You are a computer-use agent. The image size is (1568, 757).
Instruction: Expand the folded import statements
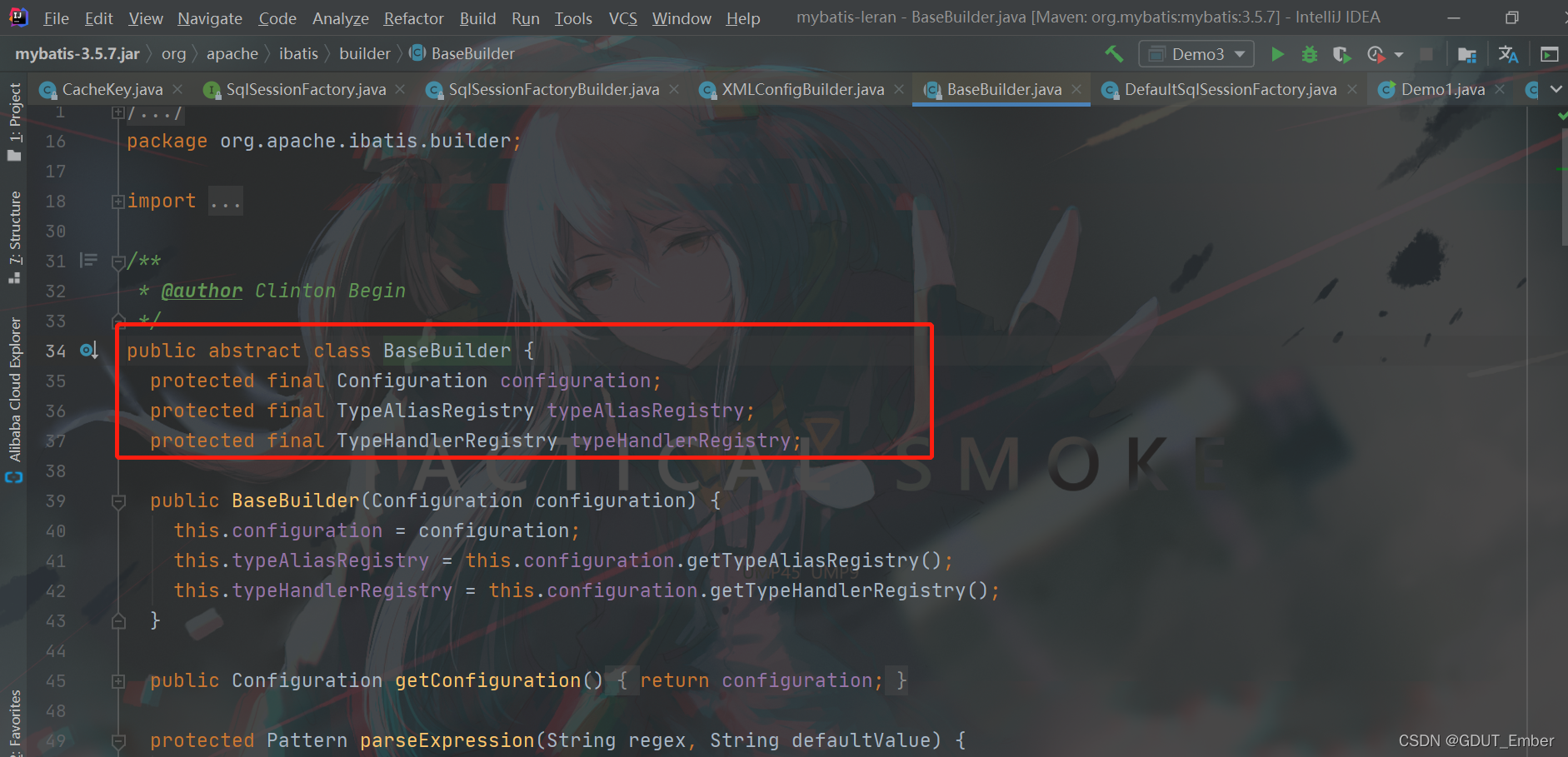tap(118, 201)
